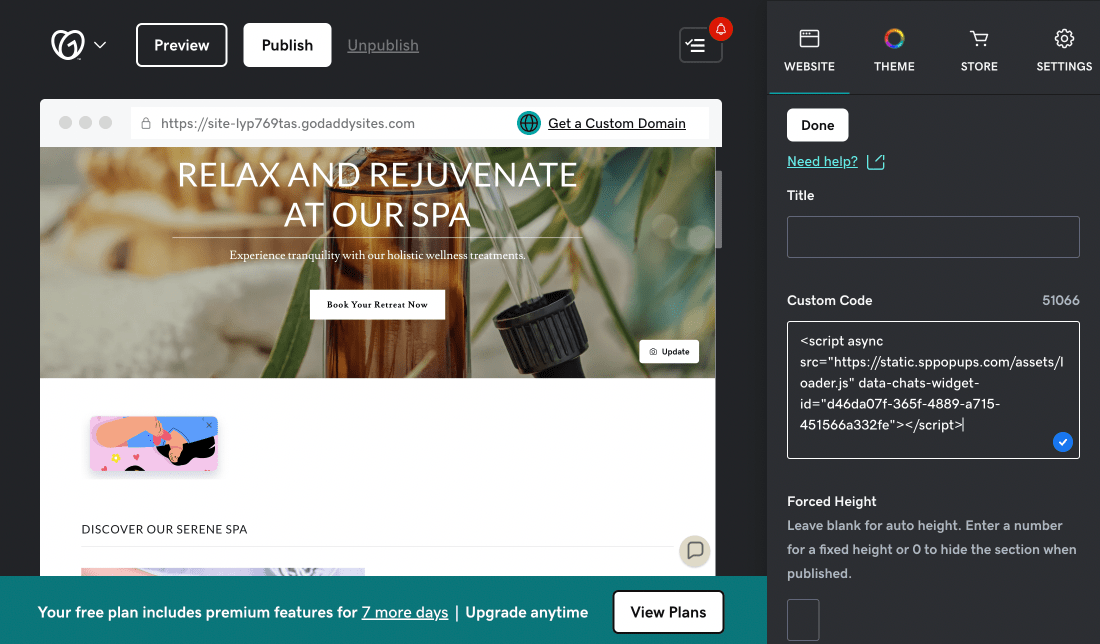Image resolution: width=1100 pixels, height=644 pixels.
Task: Click the globe icon by custom domain
Action: coord(528,123)
